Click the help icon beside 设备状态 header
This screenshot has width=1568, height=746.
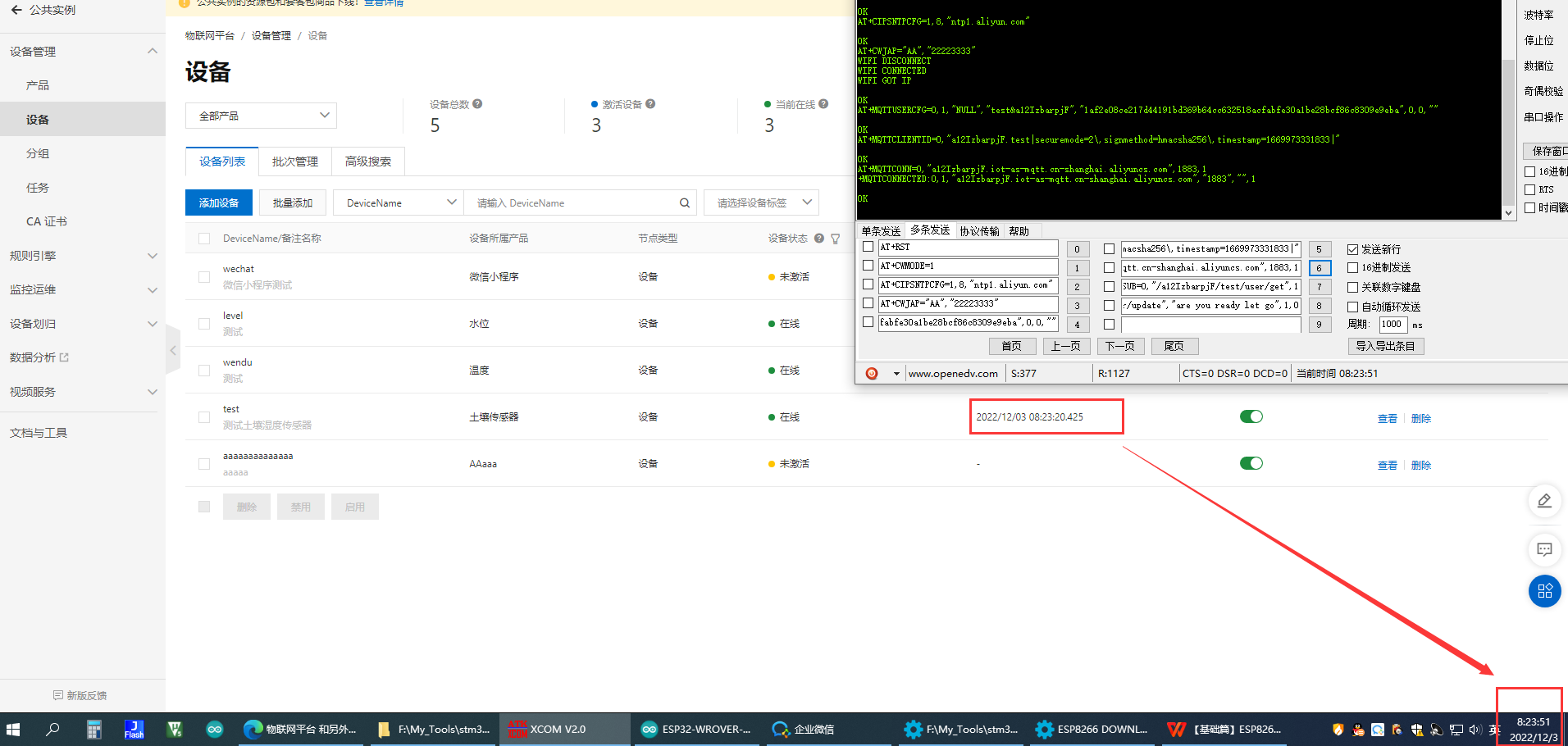[x=818, y=239]
